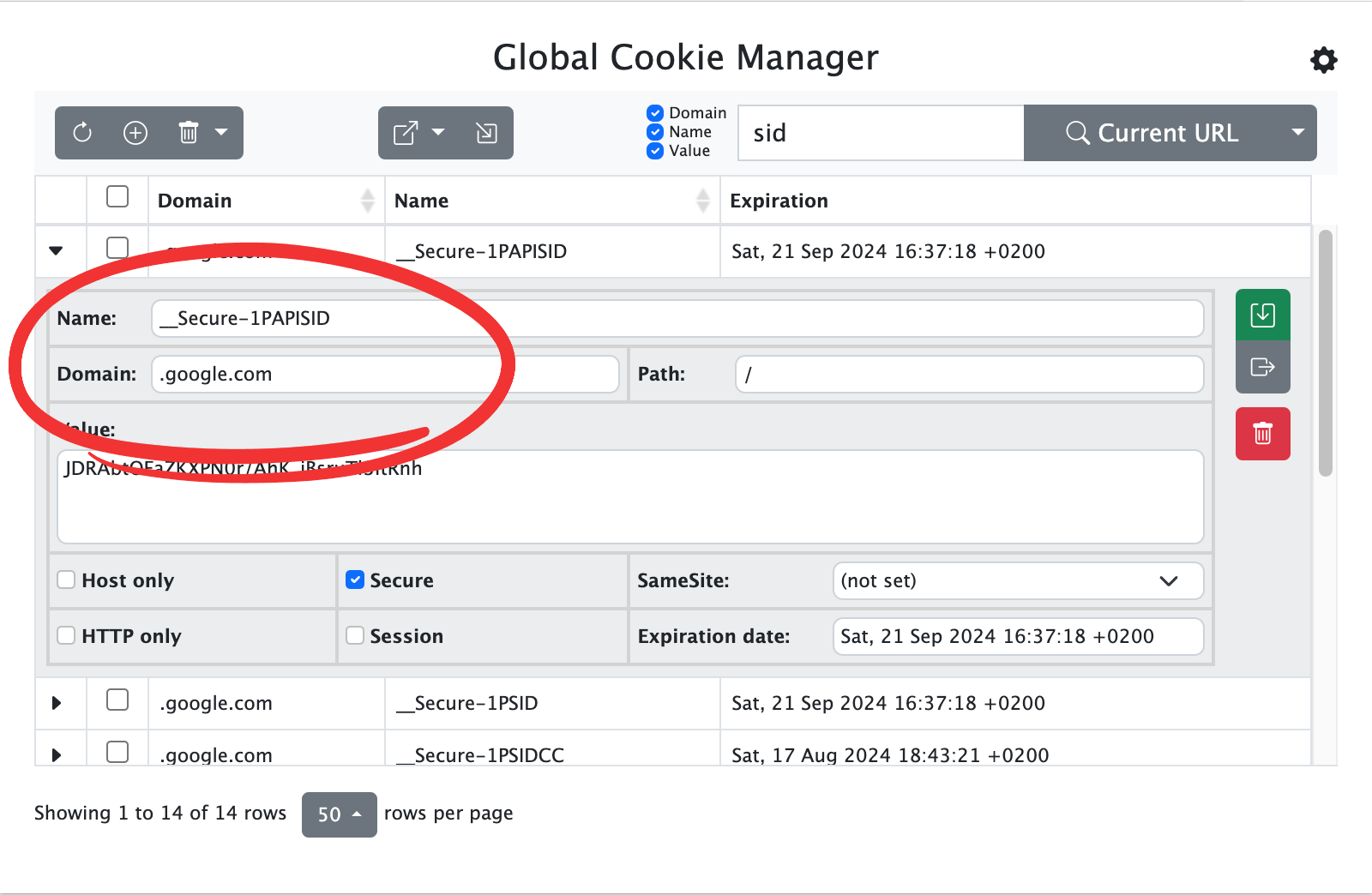This screenshot has width=1372, height=895.
Task: Click the search field containing sid
Action: click(881, 133)
